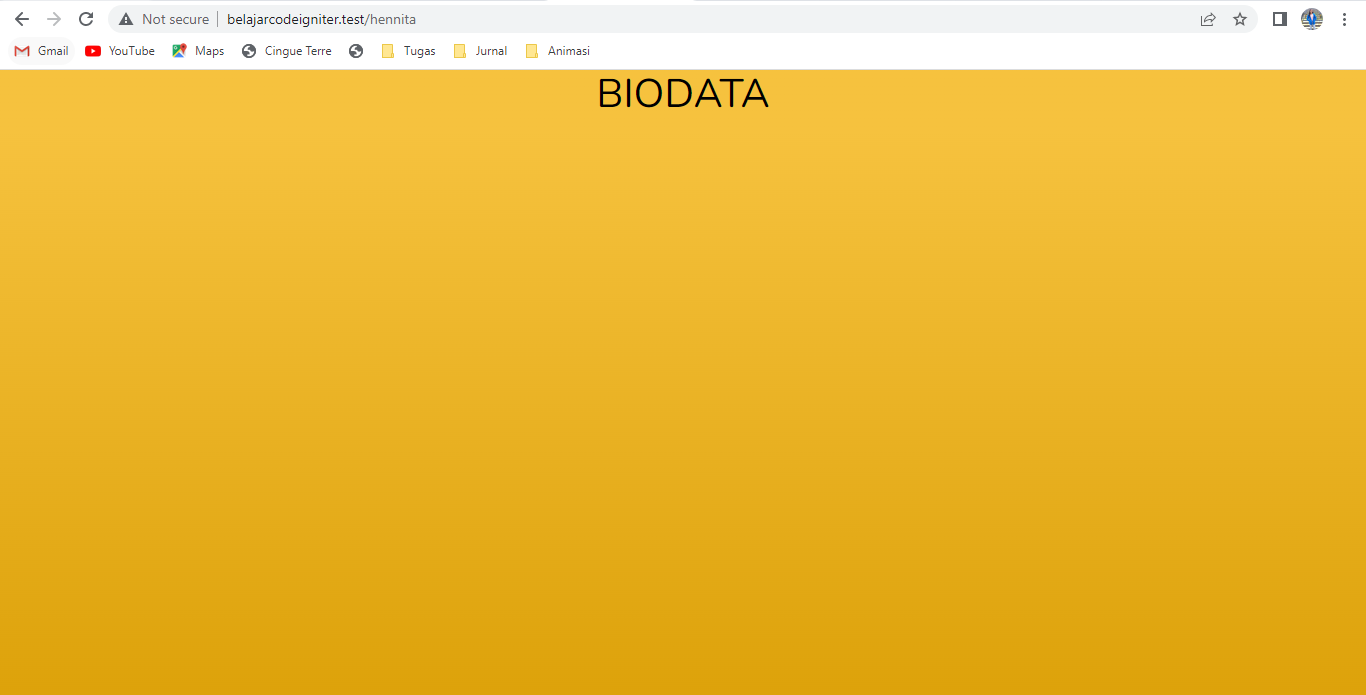1366x695 pixels.
Task: View site info via Not secure warning
Action: pos(164,19)
